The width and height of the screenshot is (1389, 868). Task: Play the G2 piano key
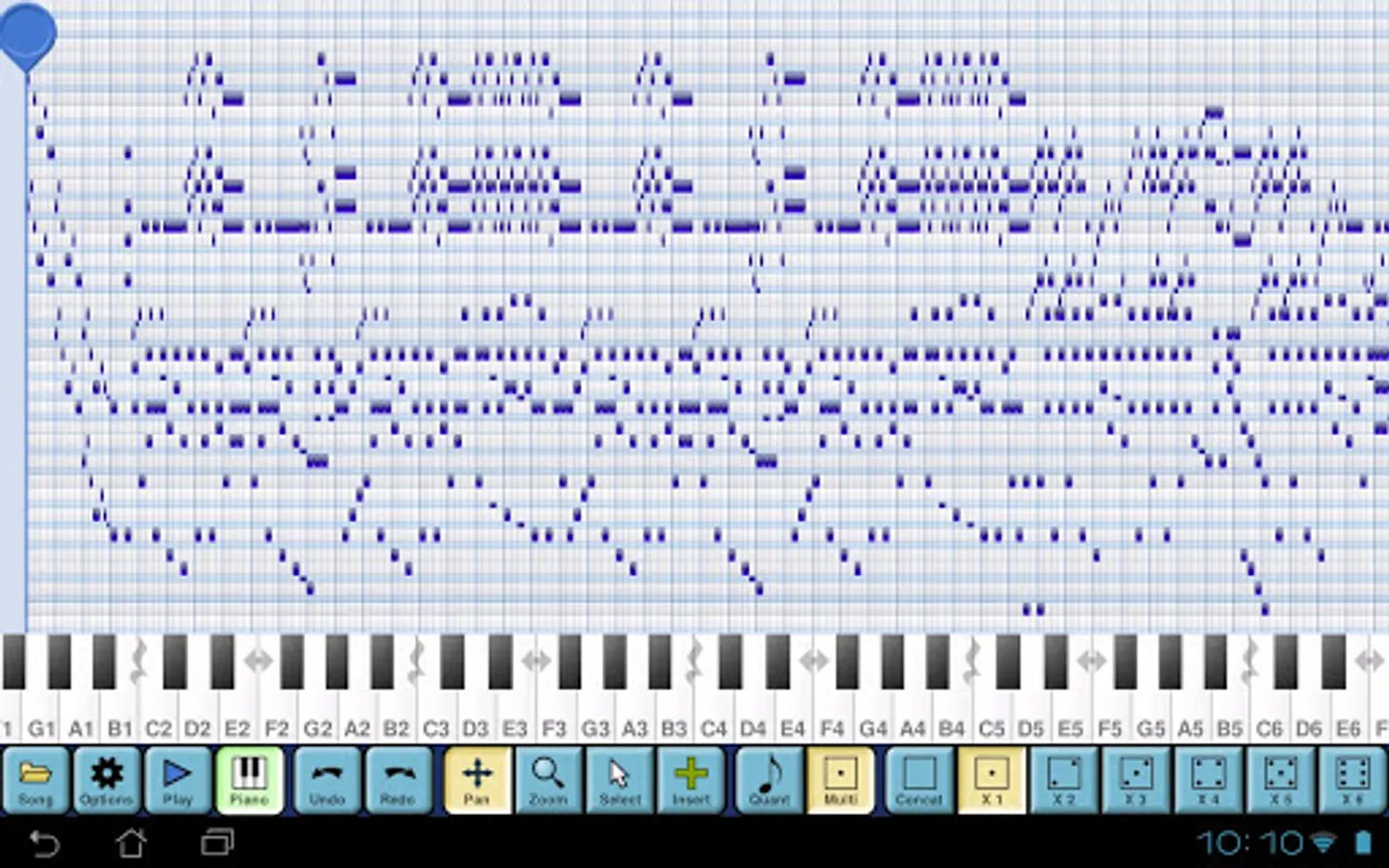tap(317, 714)
